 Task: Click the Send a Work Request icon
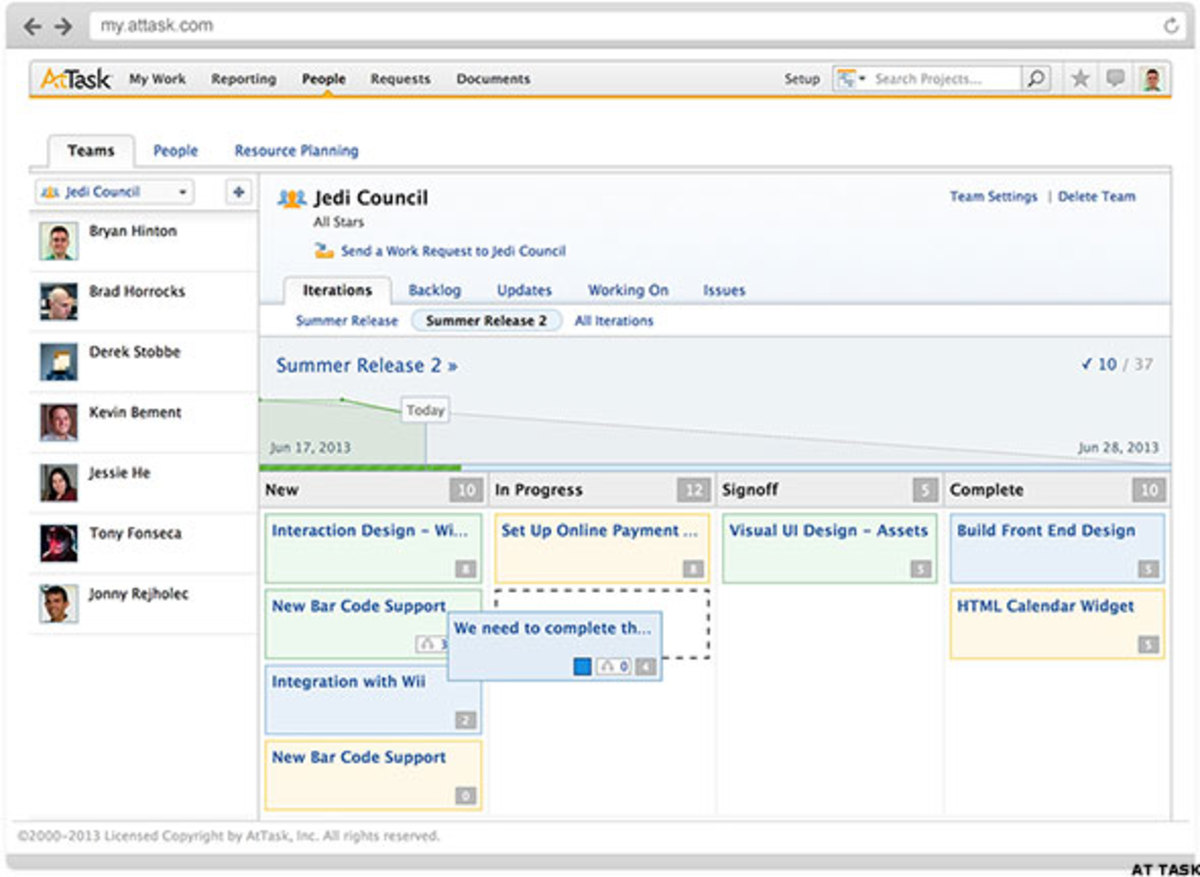pos(324,251)
